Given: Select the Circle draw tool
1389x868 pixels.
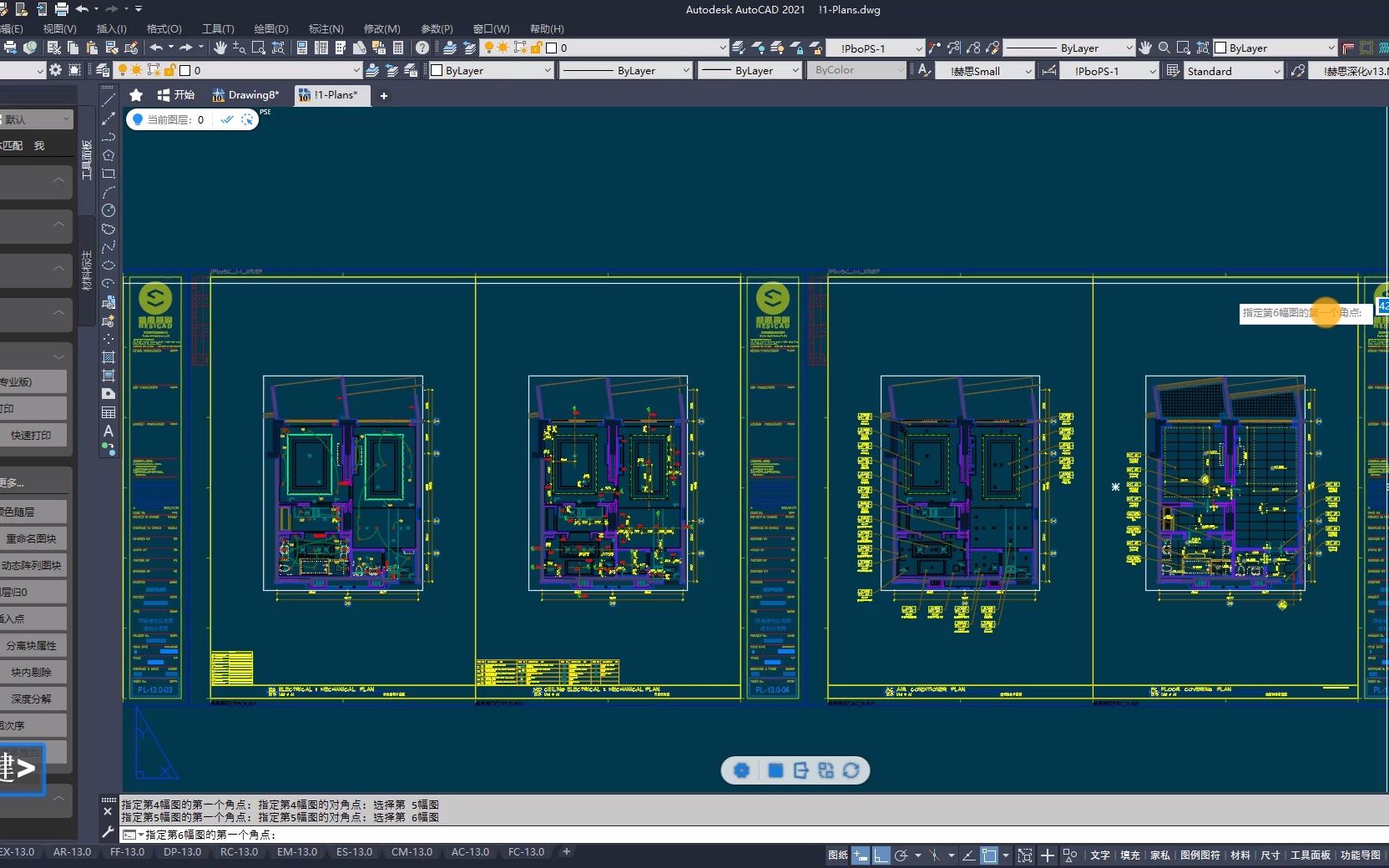Looking at the screenshot, I should 109,210.
